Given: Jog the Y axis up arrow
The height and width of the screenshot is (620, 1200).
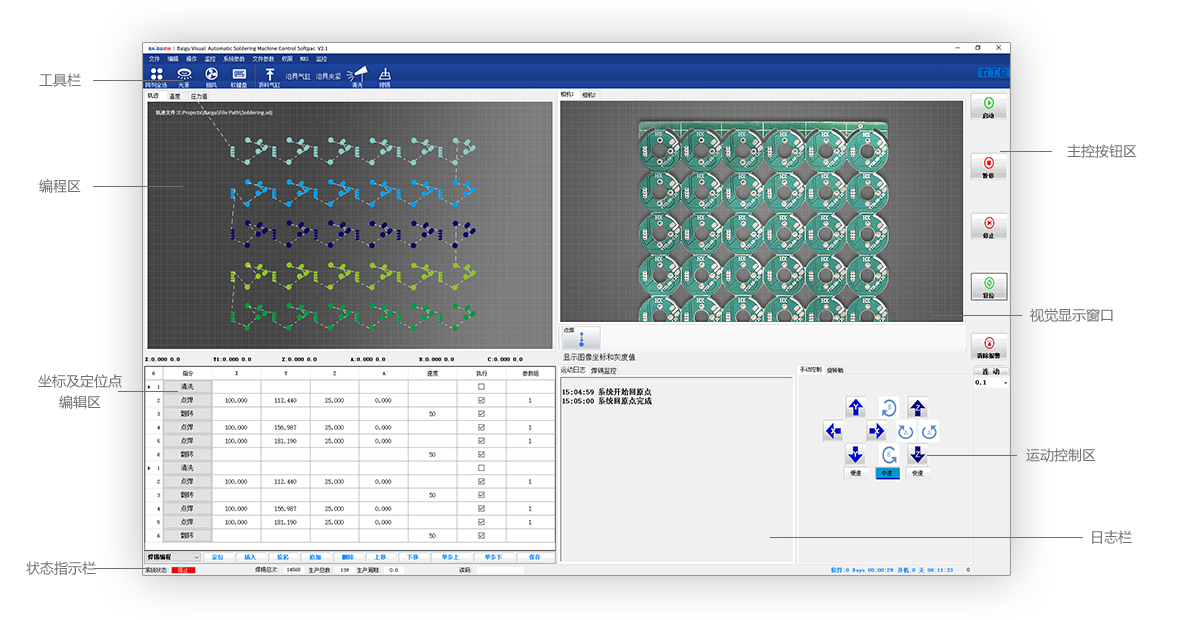Looking at the screenshot, I should click(x=855, y=407).
